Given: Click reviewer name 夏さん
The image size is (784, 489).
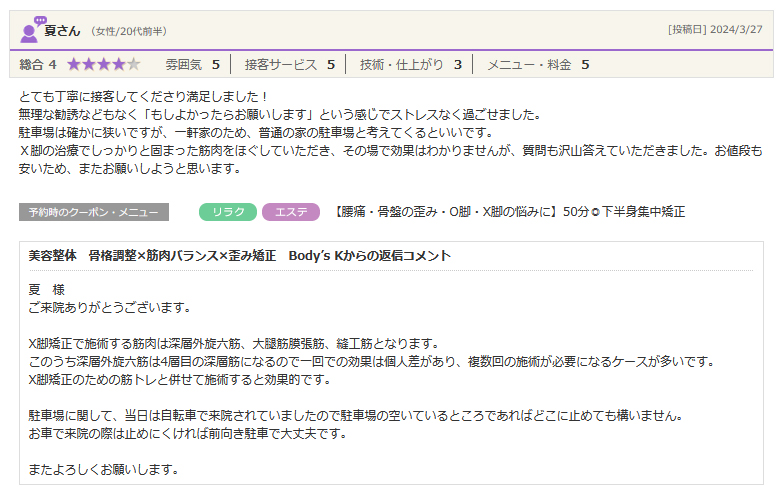Looking at the screenshot, I should (62, 30).
